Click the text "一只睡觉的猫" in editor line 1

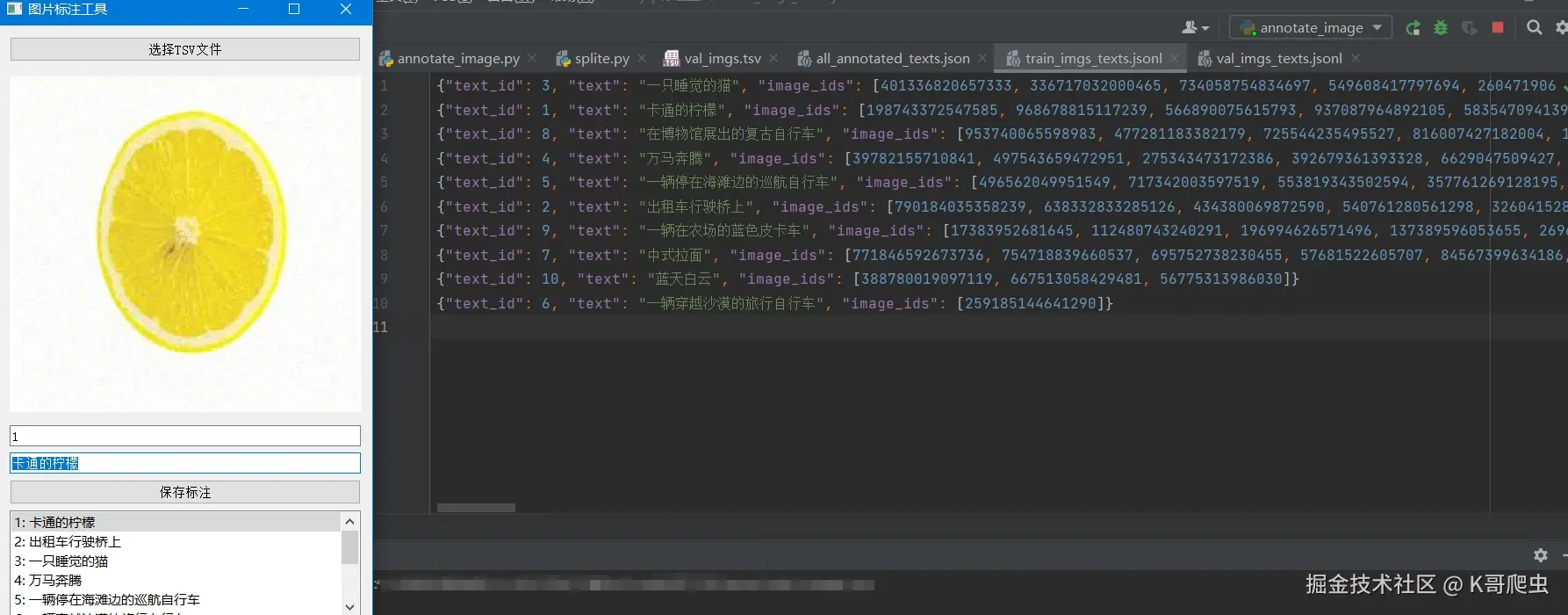point(689,86)
